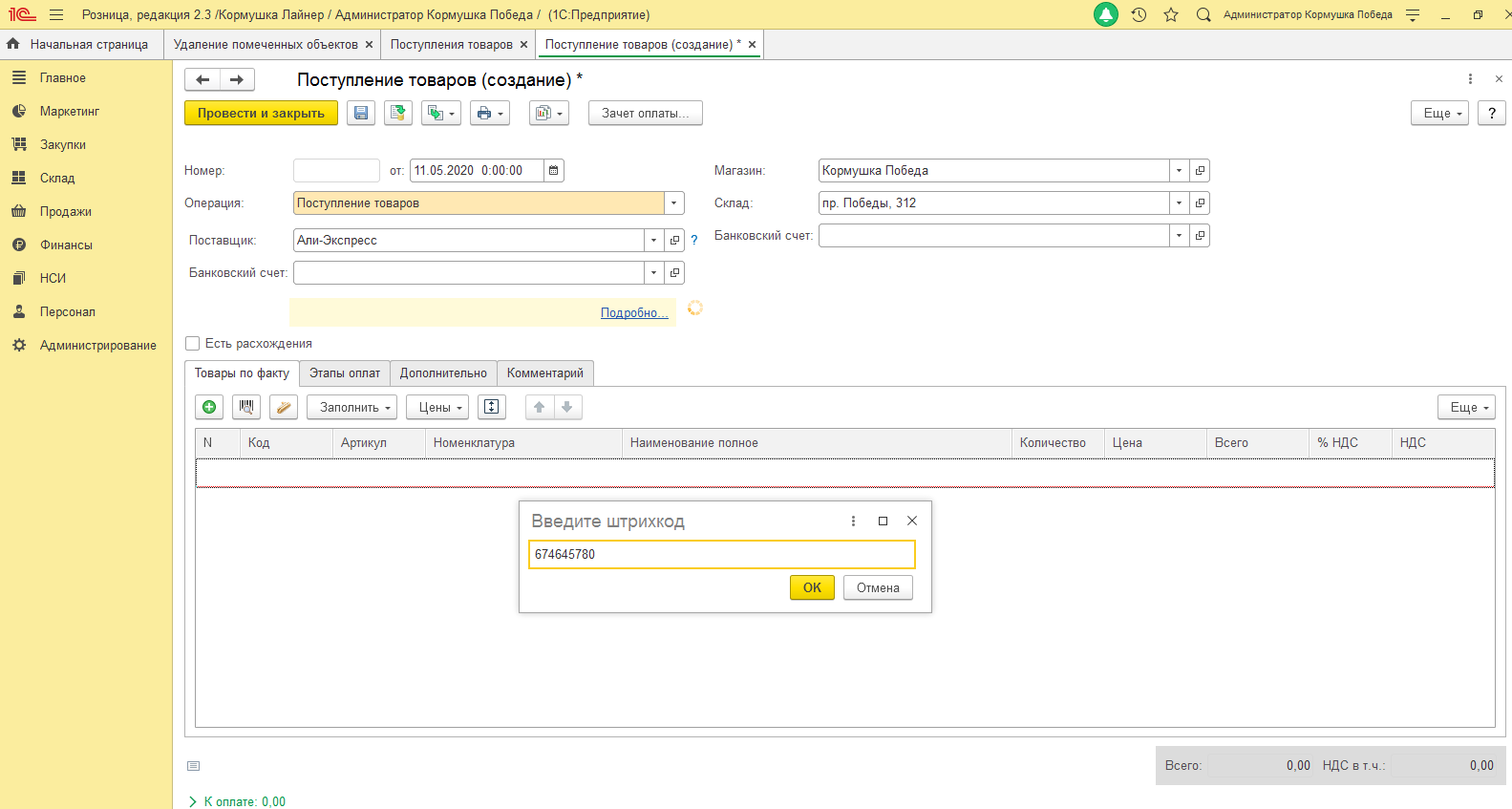Switch to the 'Комментарий' tab
This screenshot has width=1512, height=809.
(x=544, y=373)
